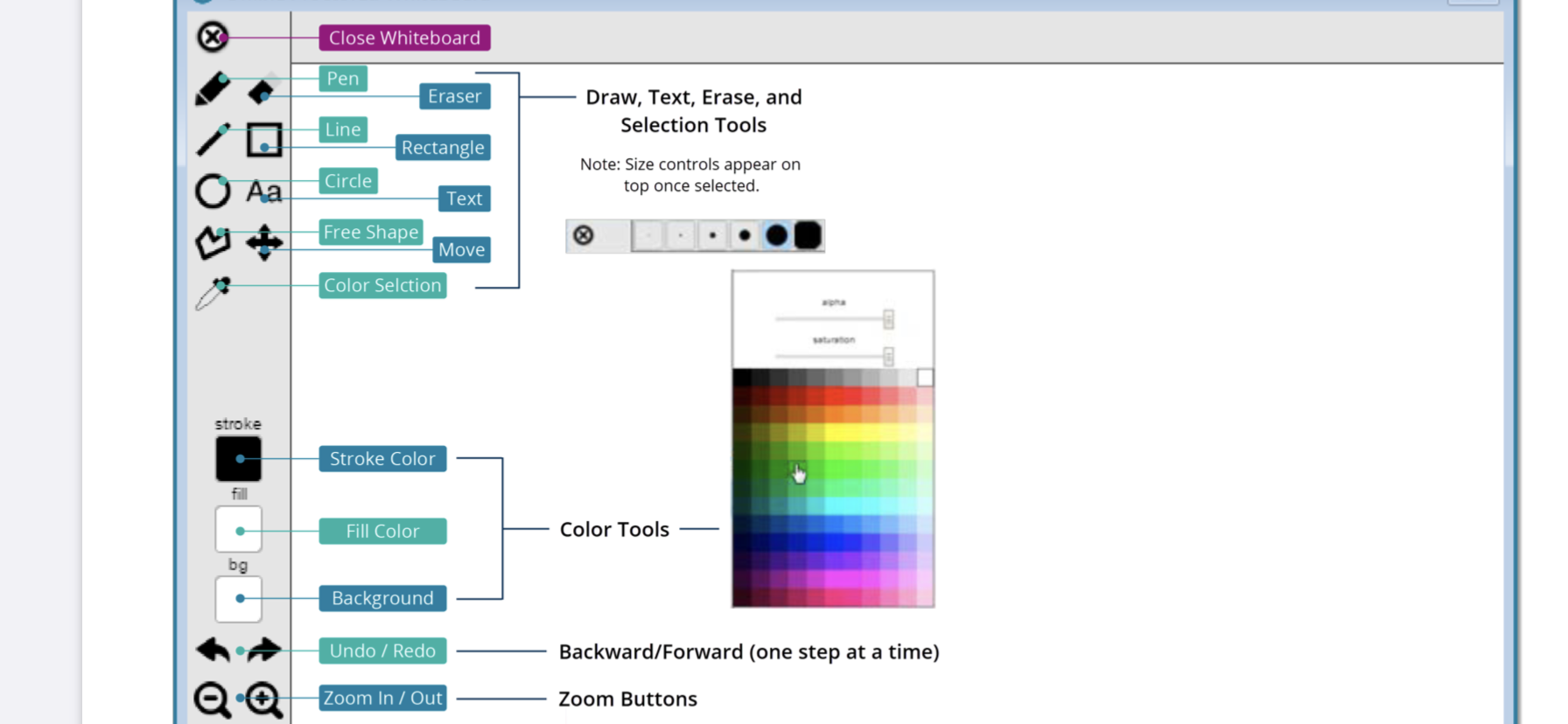Pick the Rectangle shape tool
Screen dimensions: 1568x724
pos(263,140)
